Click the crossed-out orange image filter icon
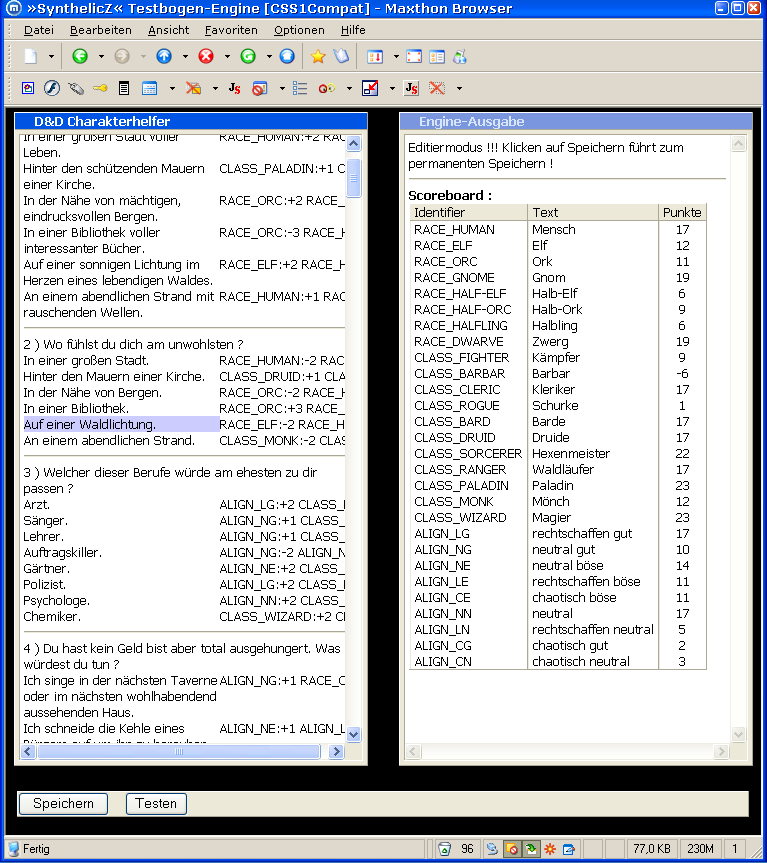 point(193,88)
